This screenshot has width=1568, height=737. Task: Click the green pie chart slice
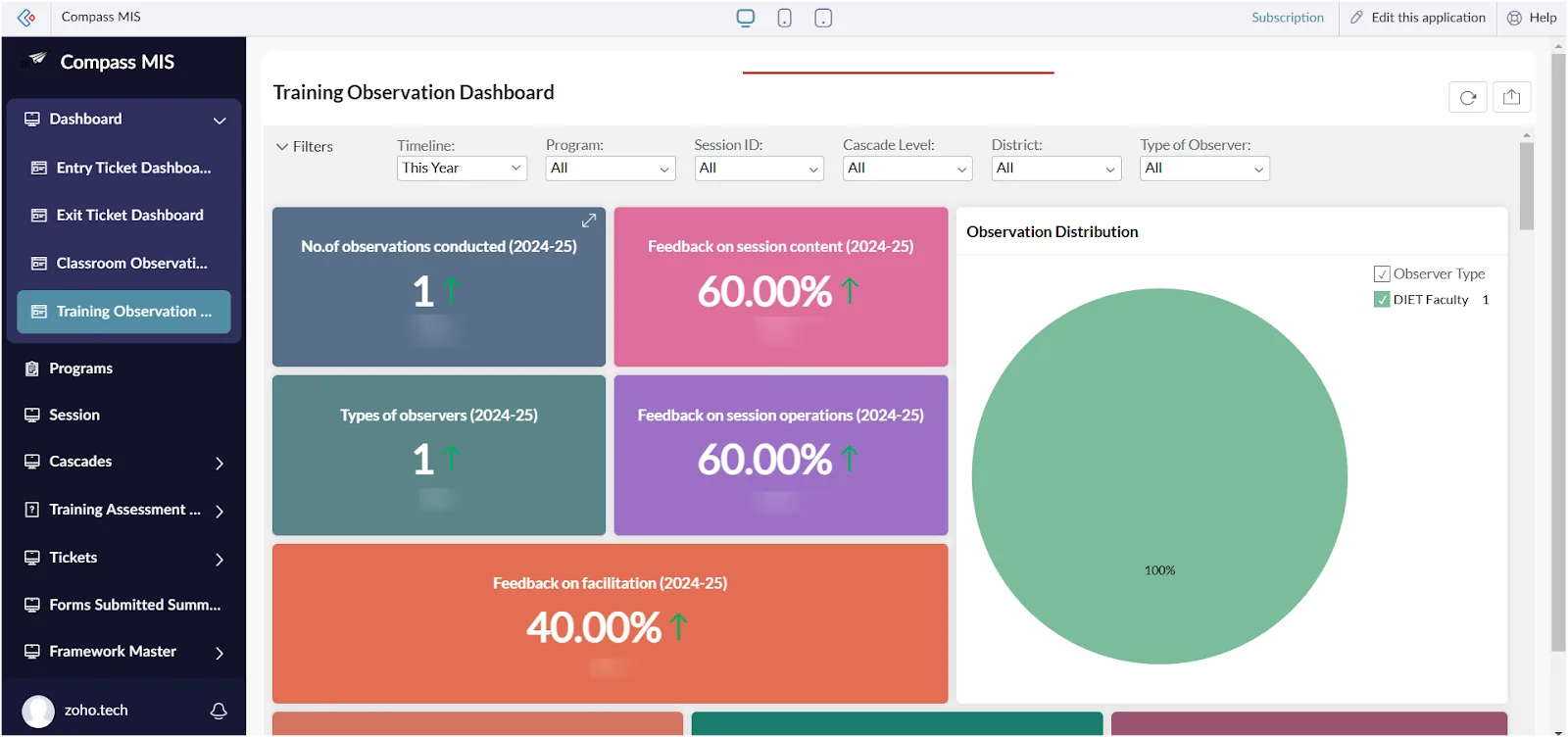coord(1159,476)
